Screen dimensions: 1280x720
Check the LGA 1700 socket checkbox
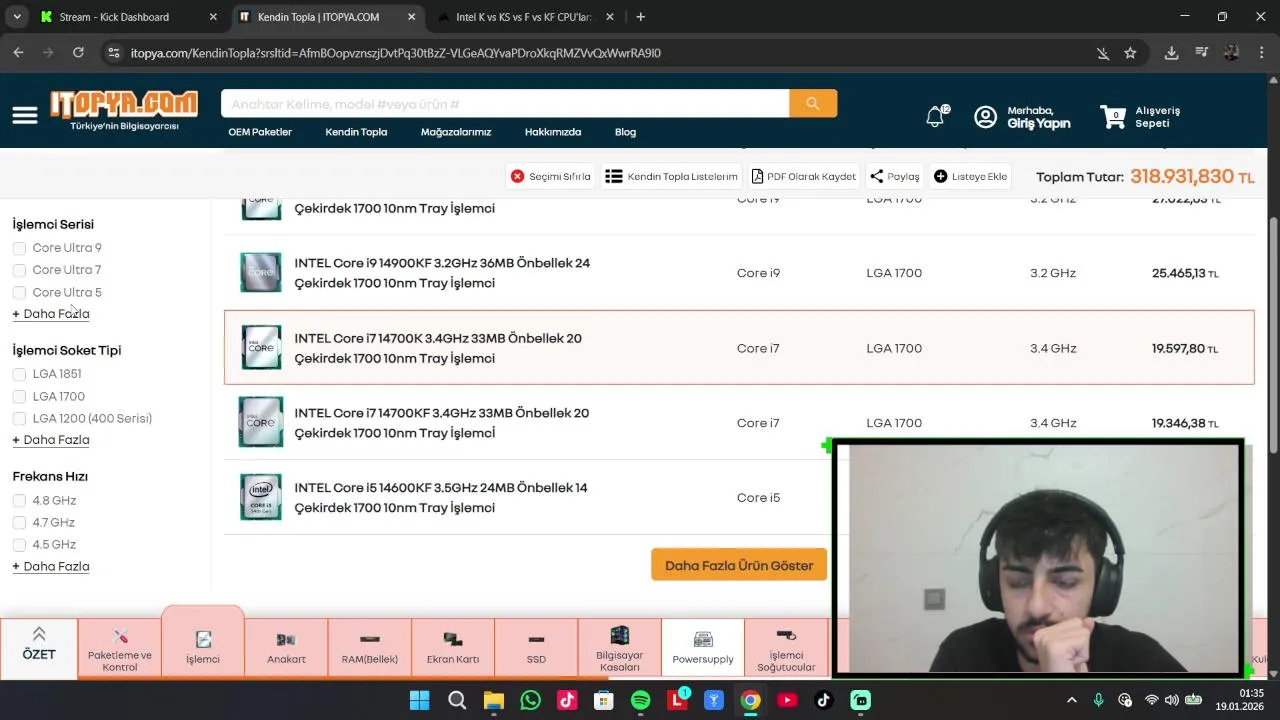[x=19, y=396]
